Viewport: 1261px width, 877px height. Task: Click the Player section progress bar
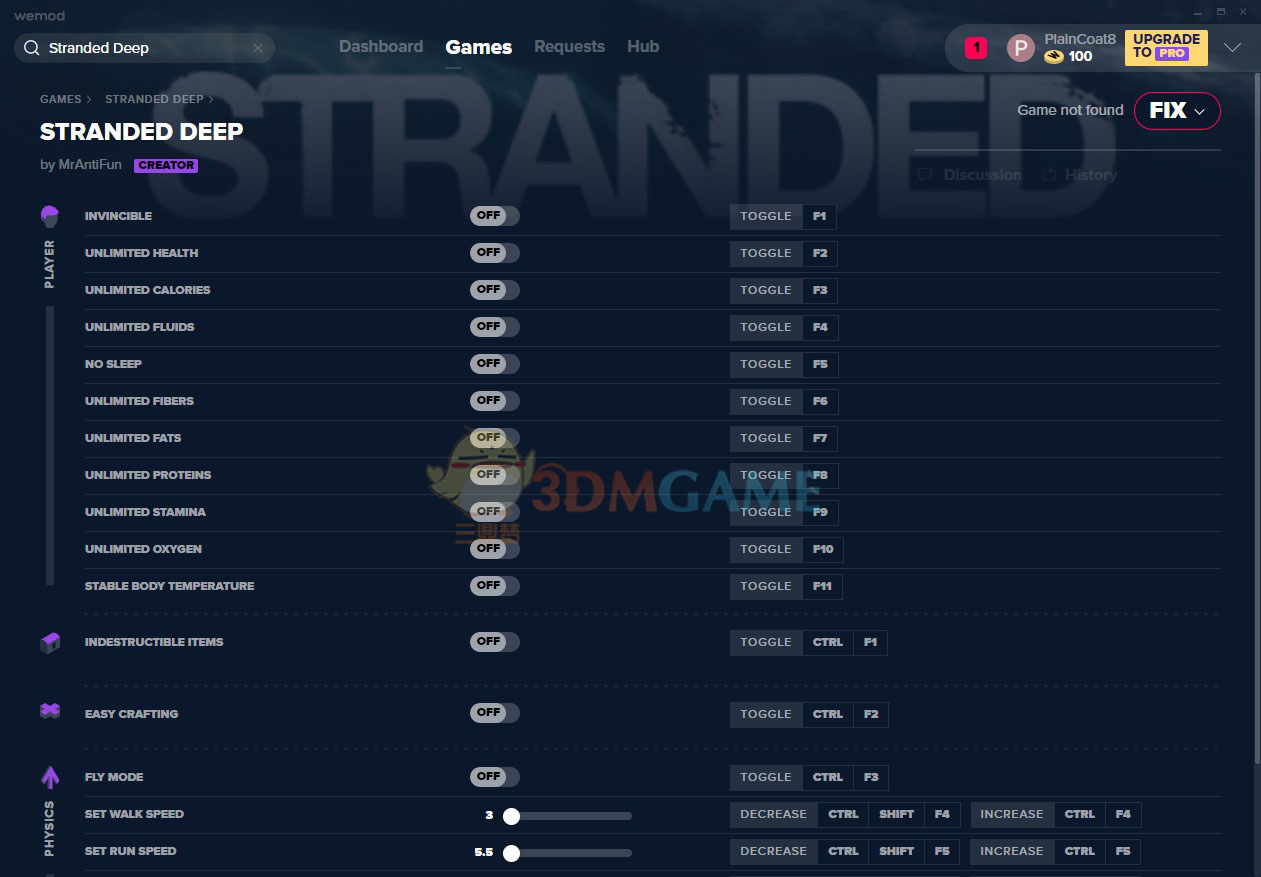50,446
